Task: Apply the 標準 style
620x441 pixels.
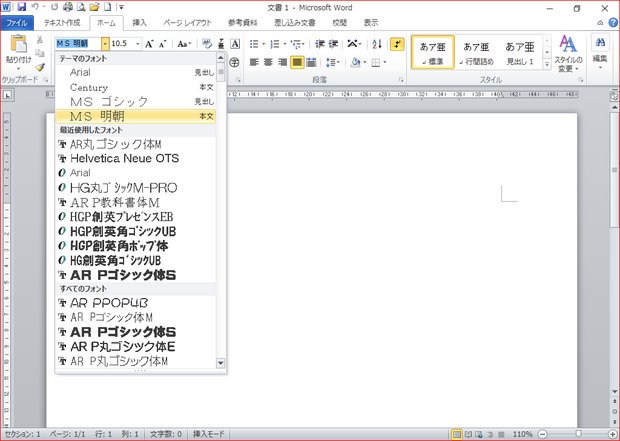Action: pyautogui.click(x=433, y=52)
